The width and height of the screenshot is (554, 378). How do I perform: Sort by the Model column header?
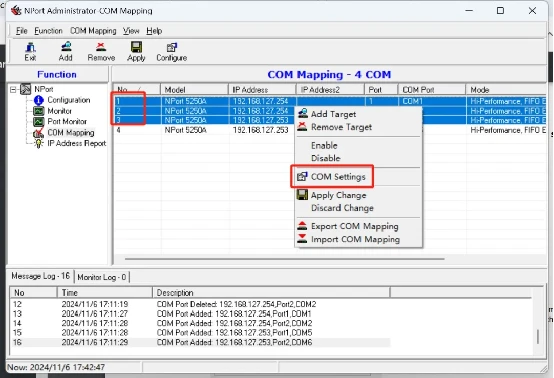pyautogui.click(x=194, y=90)
